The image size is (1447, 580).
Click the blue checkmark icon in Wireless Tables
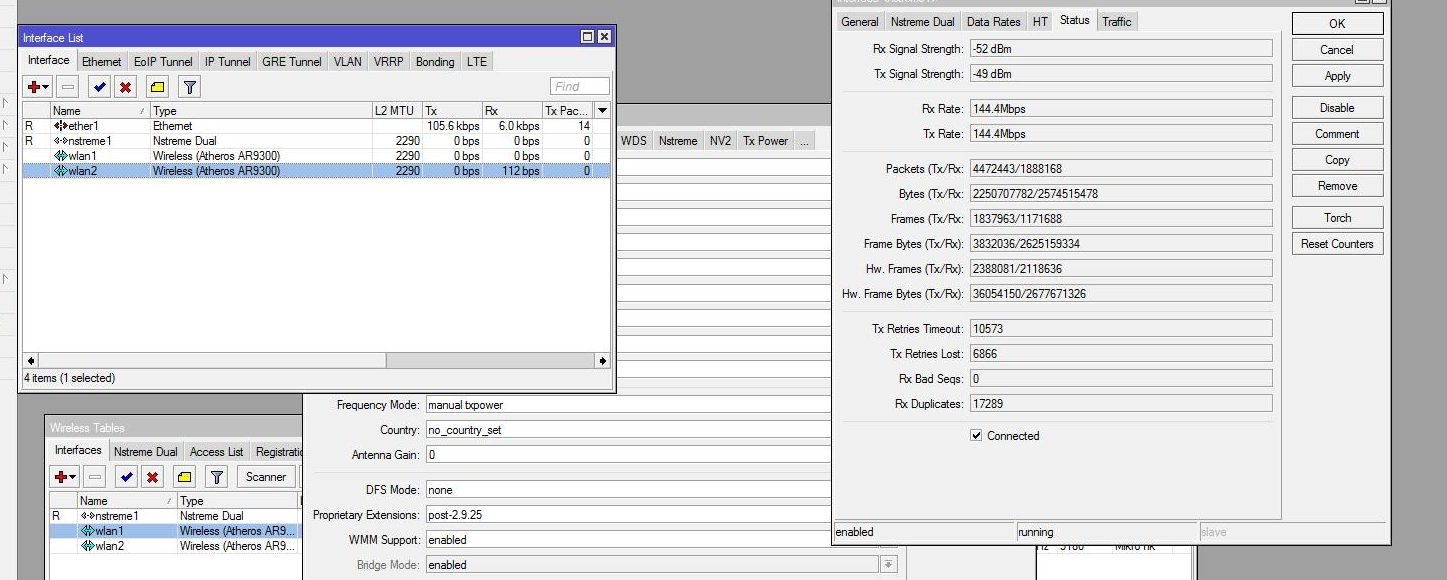(x=126, y=477)
